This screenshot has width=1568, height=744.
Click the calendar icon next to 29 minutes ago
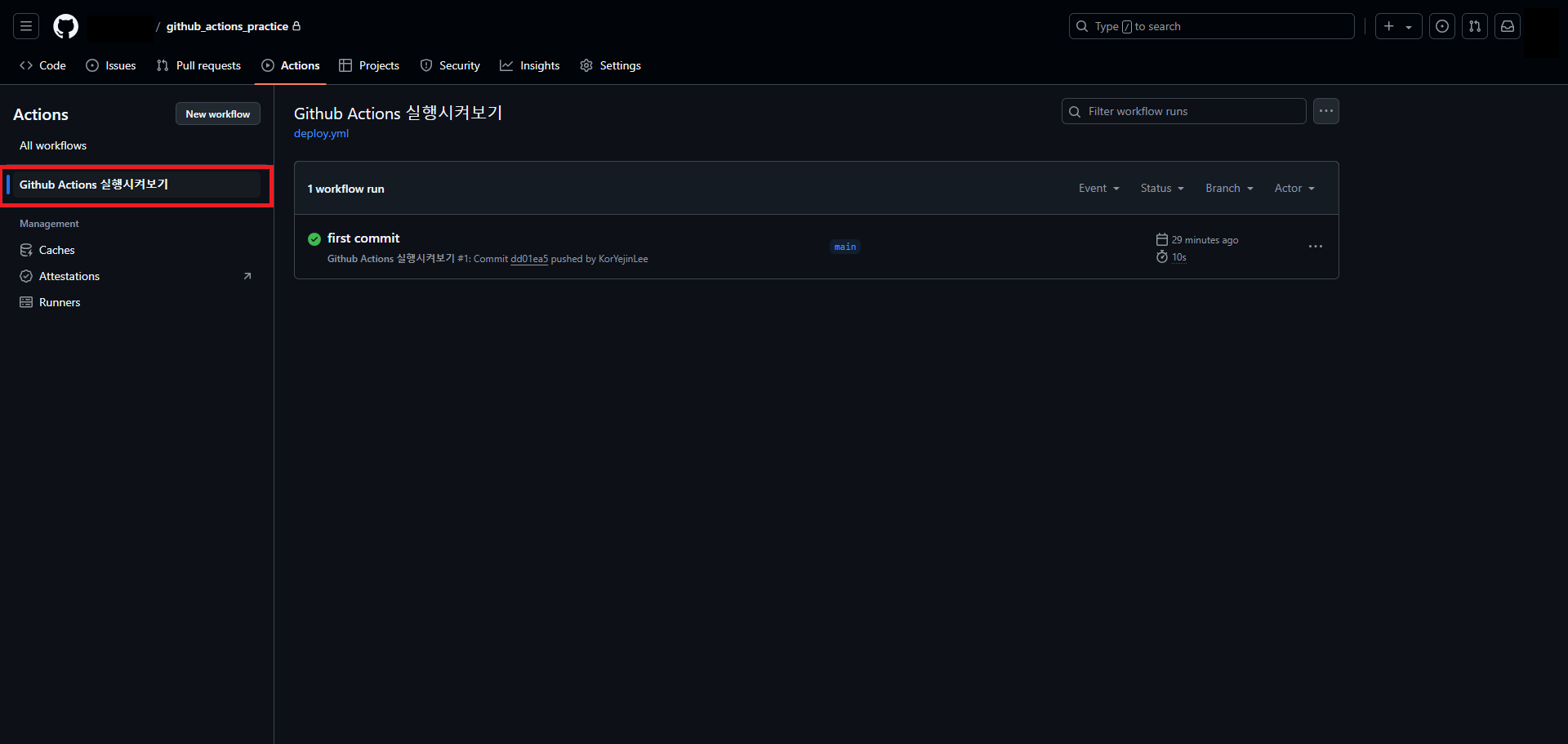(1162, 239)
